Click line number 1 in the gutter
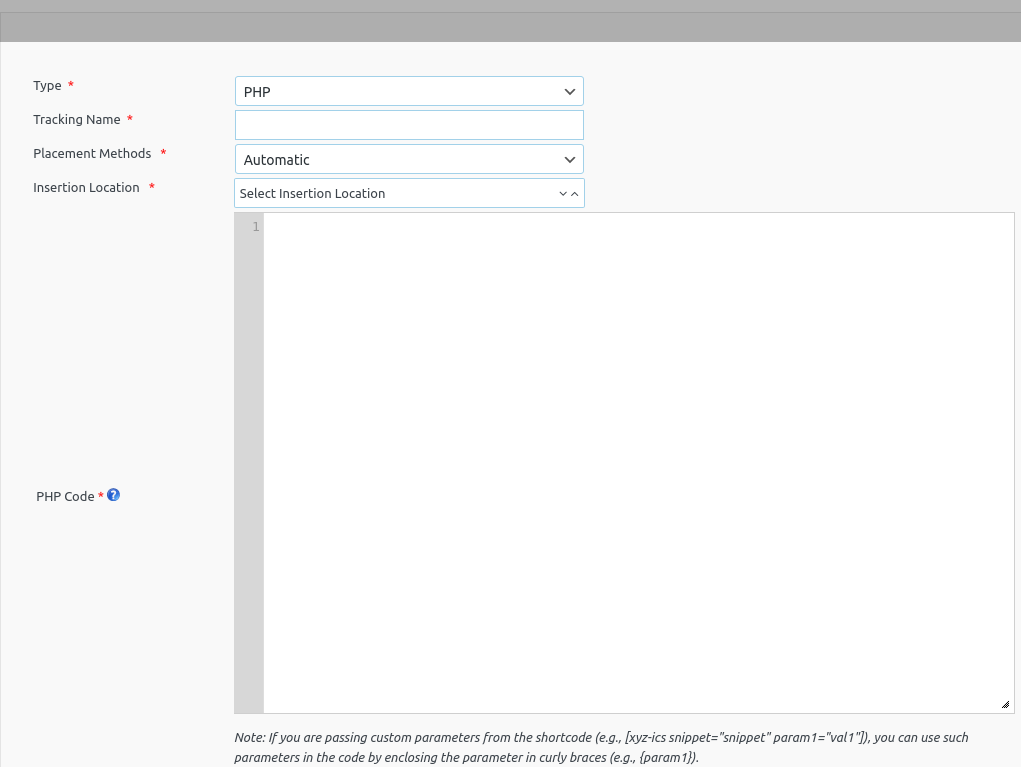Image resolution: width=1021 pixels, height=767 pixels. click(255, 226)
